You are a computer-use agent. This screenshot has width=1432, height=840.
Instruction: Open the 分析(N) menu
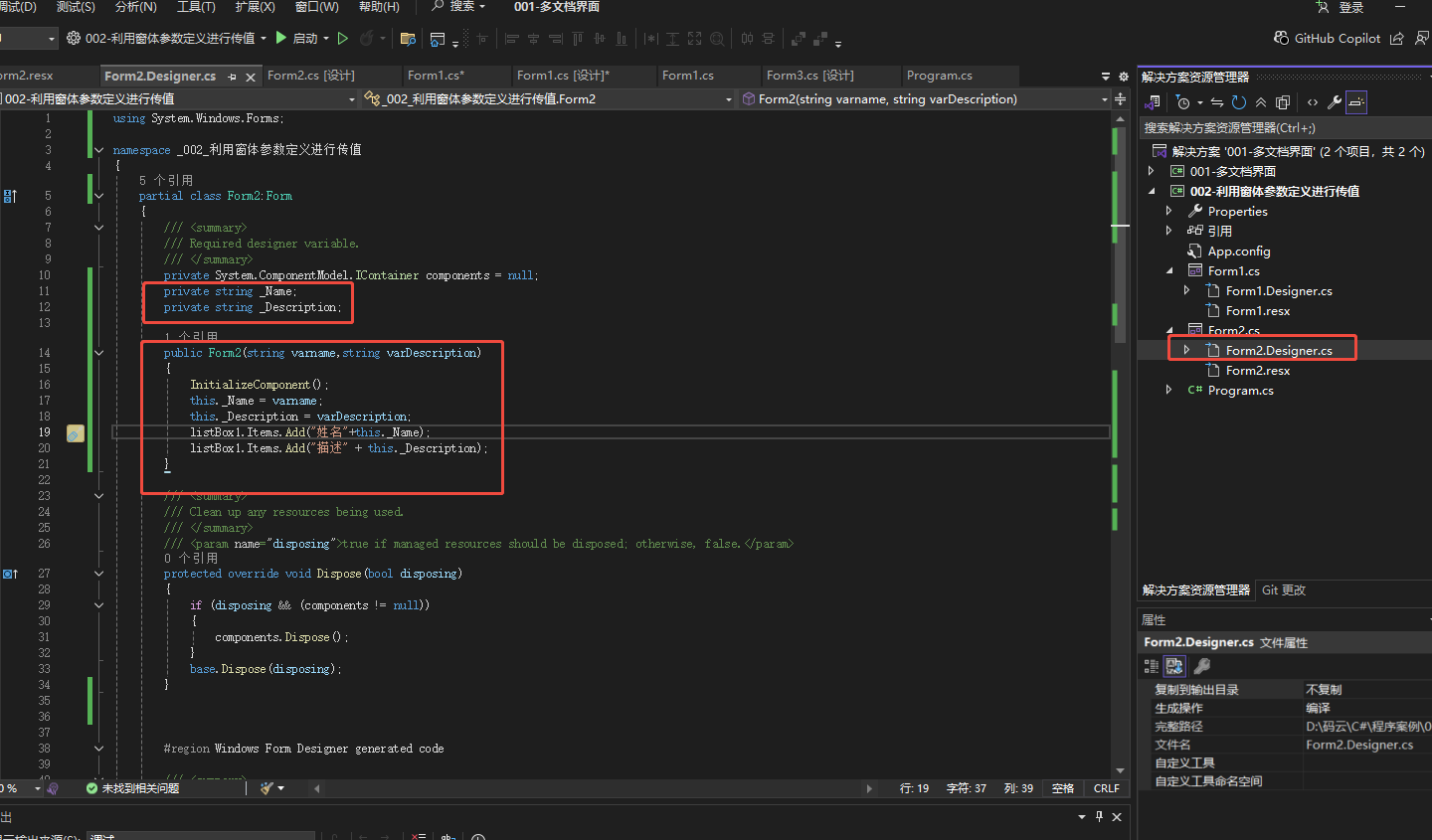tap(136, 6)
